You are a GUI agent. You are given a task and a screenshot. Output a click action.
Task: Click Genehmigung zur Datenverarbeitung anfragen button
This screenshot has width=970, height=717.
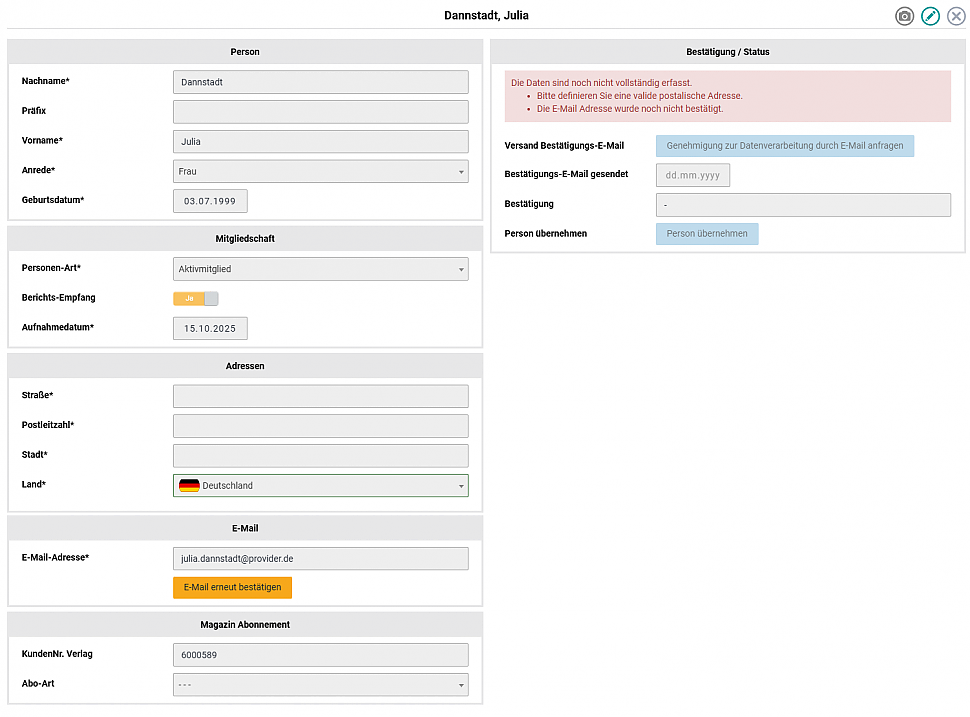[784, 146]
